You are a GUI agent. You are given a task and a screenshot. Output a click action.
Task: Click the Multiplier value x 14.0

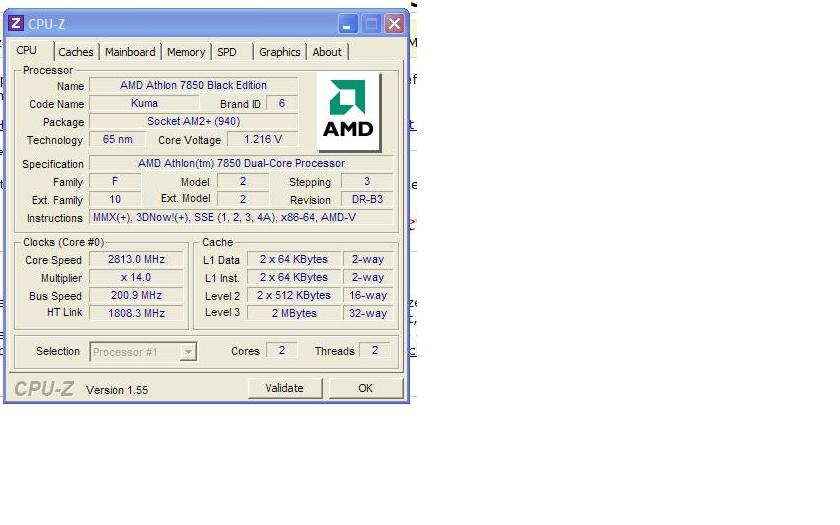click(136, 278)
